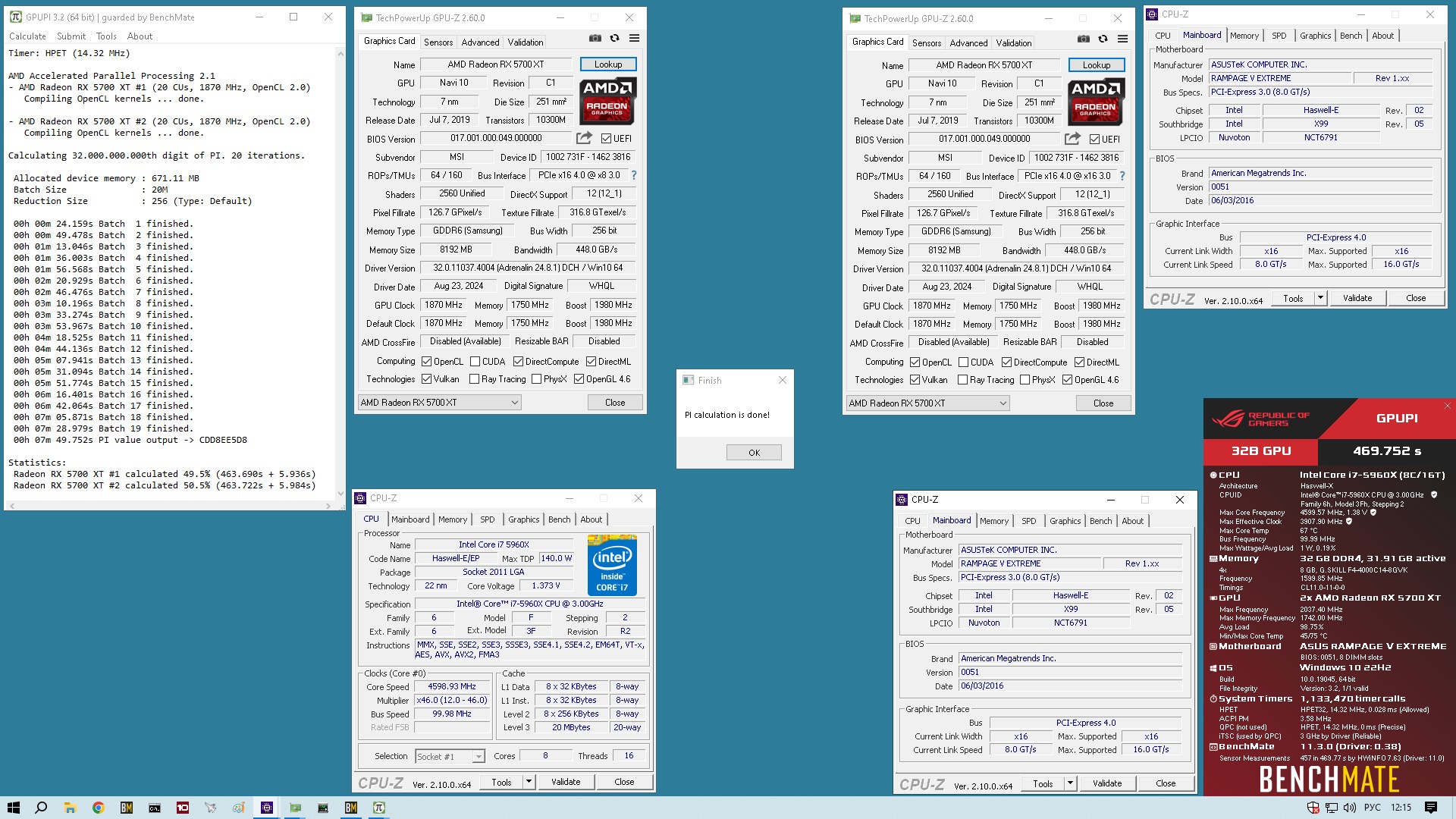This screenshot has height=819, width=1456.
Task: Click the PCIe help question mark in the right GPU-Z window
Action: point(1122,176)
